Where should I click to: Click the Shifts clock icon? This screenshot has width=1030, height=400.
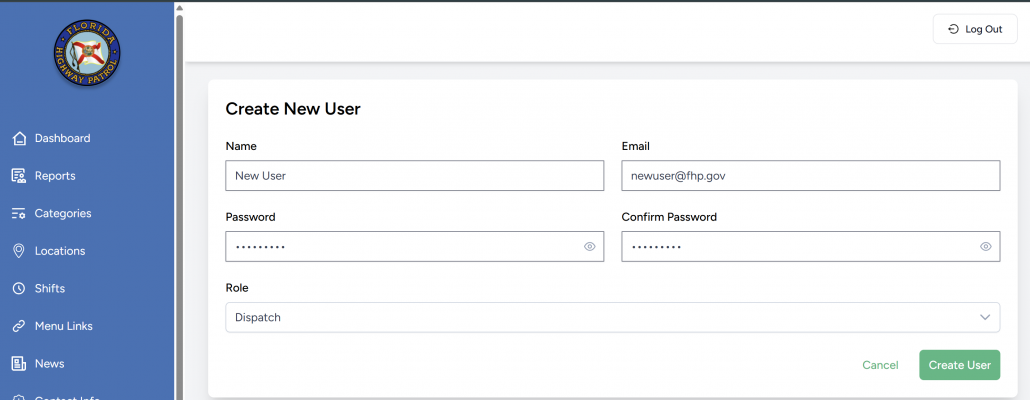pos(19,289)
